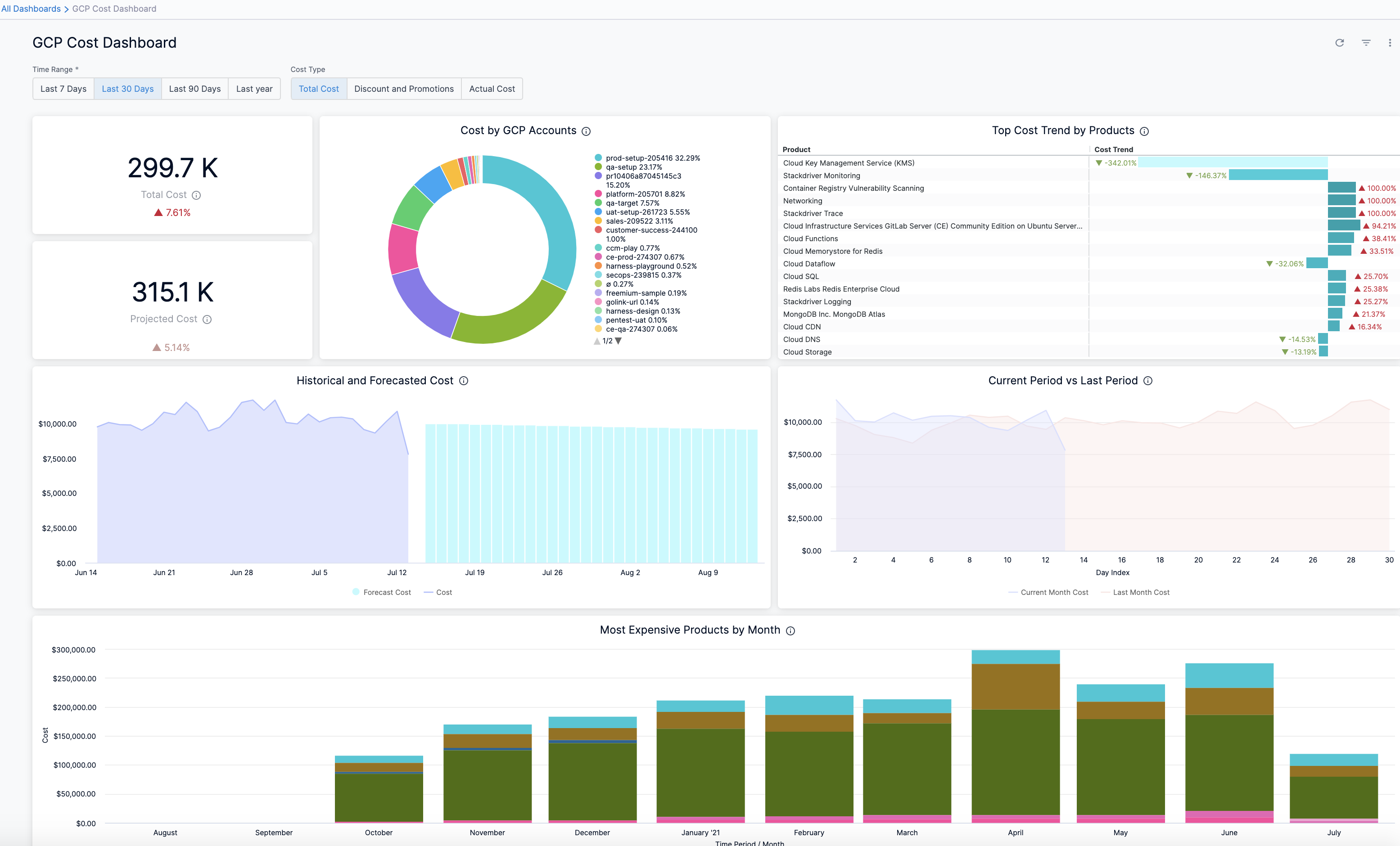
Task: Open the dashboard filters icon
Action: (1366, 43)
